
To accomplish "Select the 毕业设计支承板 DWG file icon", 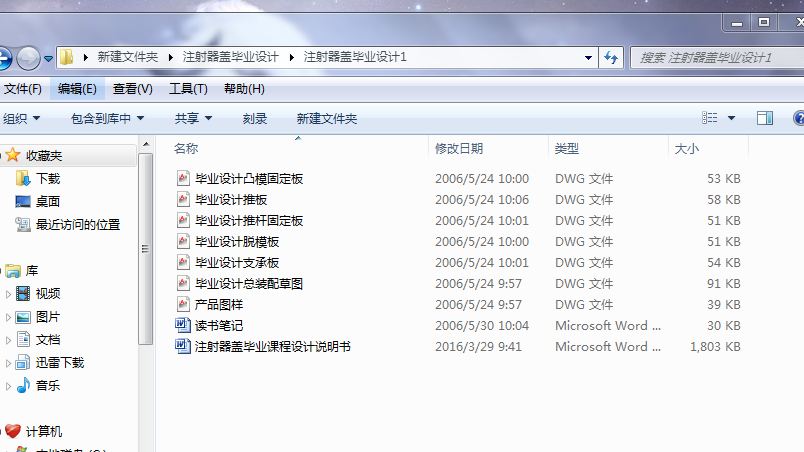I will point(183,262).
